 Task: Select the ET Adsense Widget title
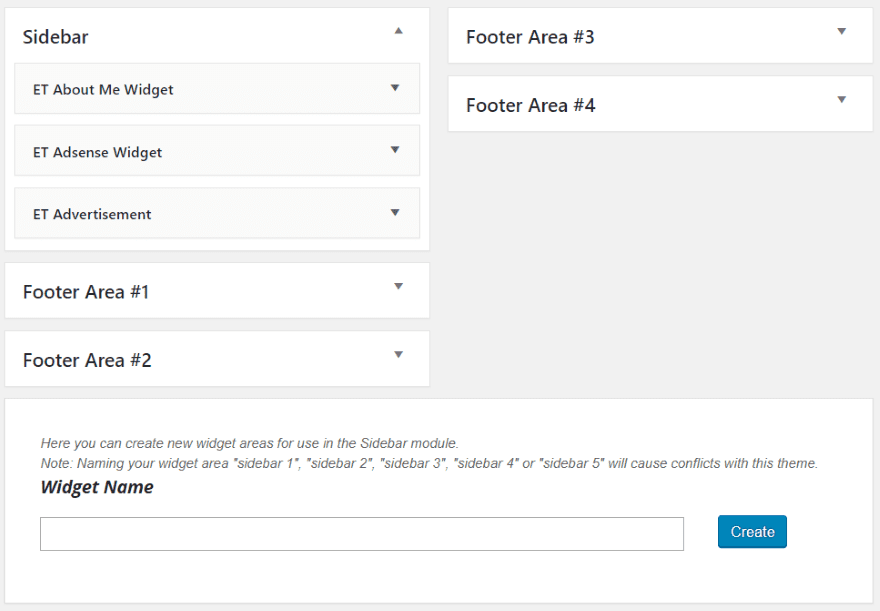[97, 152]
